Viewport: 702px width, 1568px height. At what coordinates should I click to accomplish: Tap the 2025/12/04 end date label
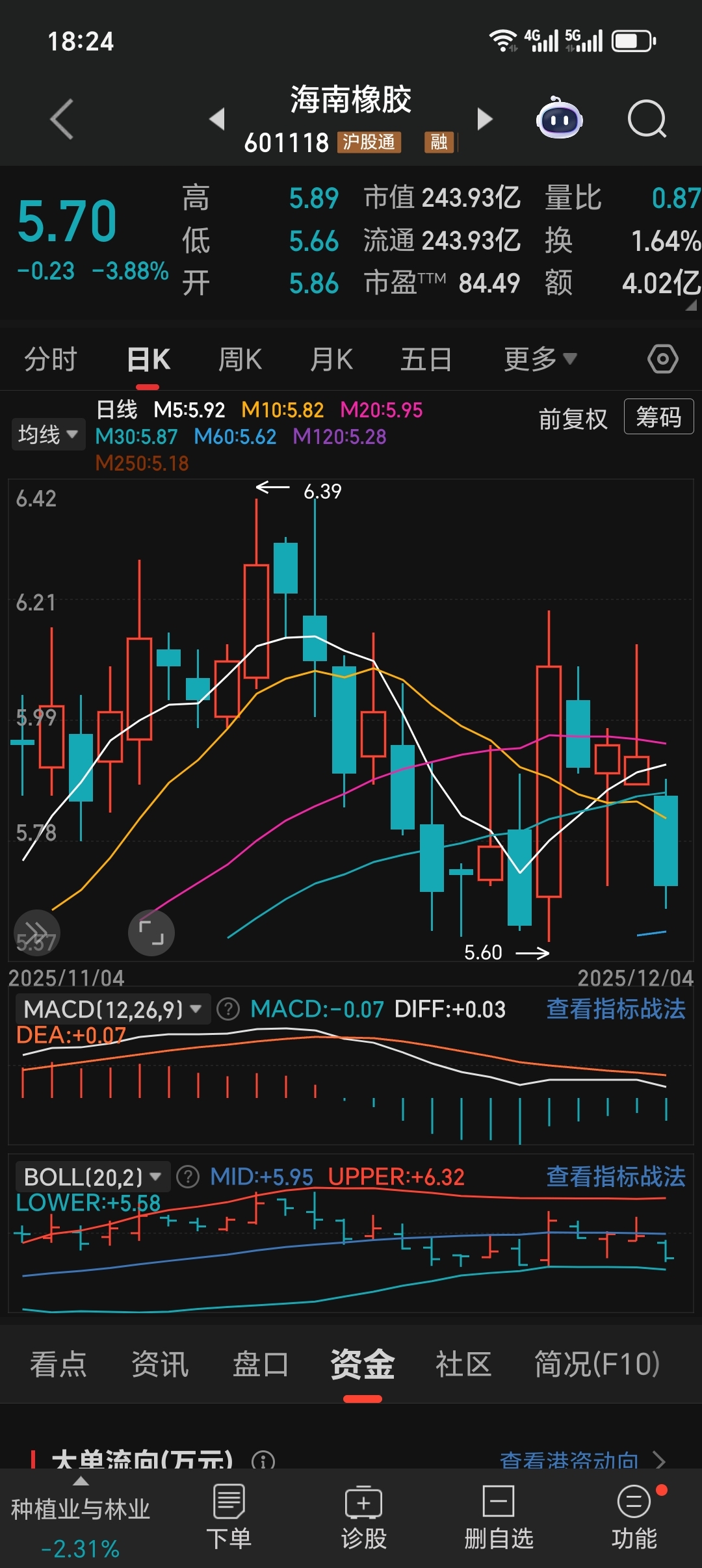636,978
